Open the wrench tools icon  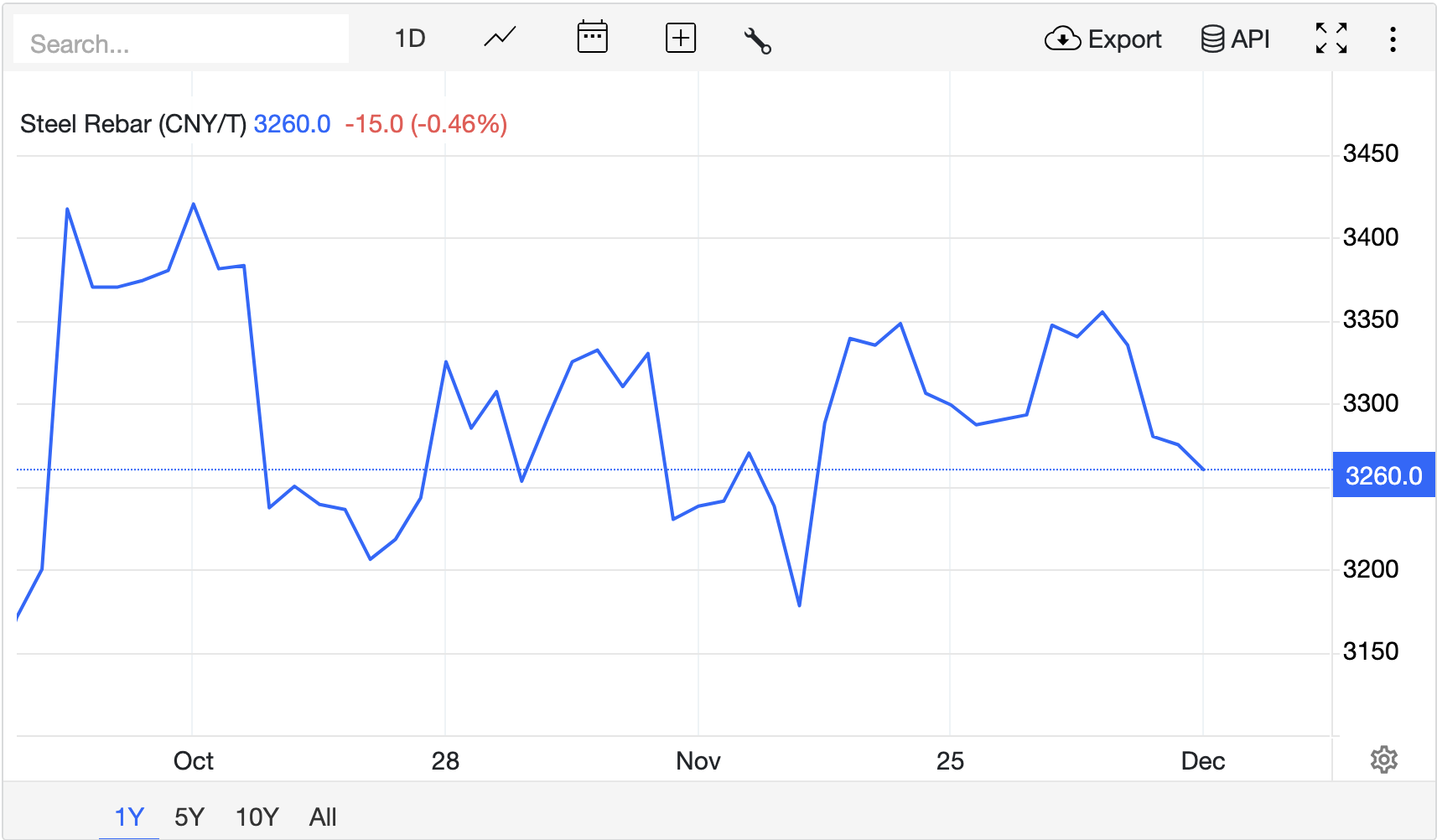757,40
